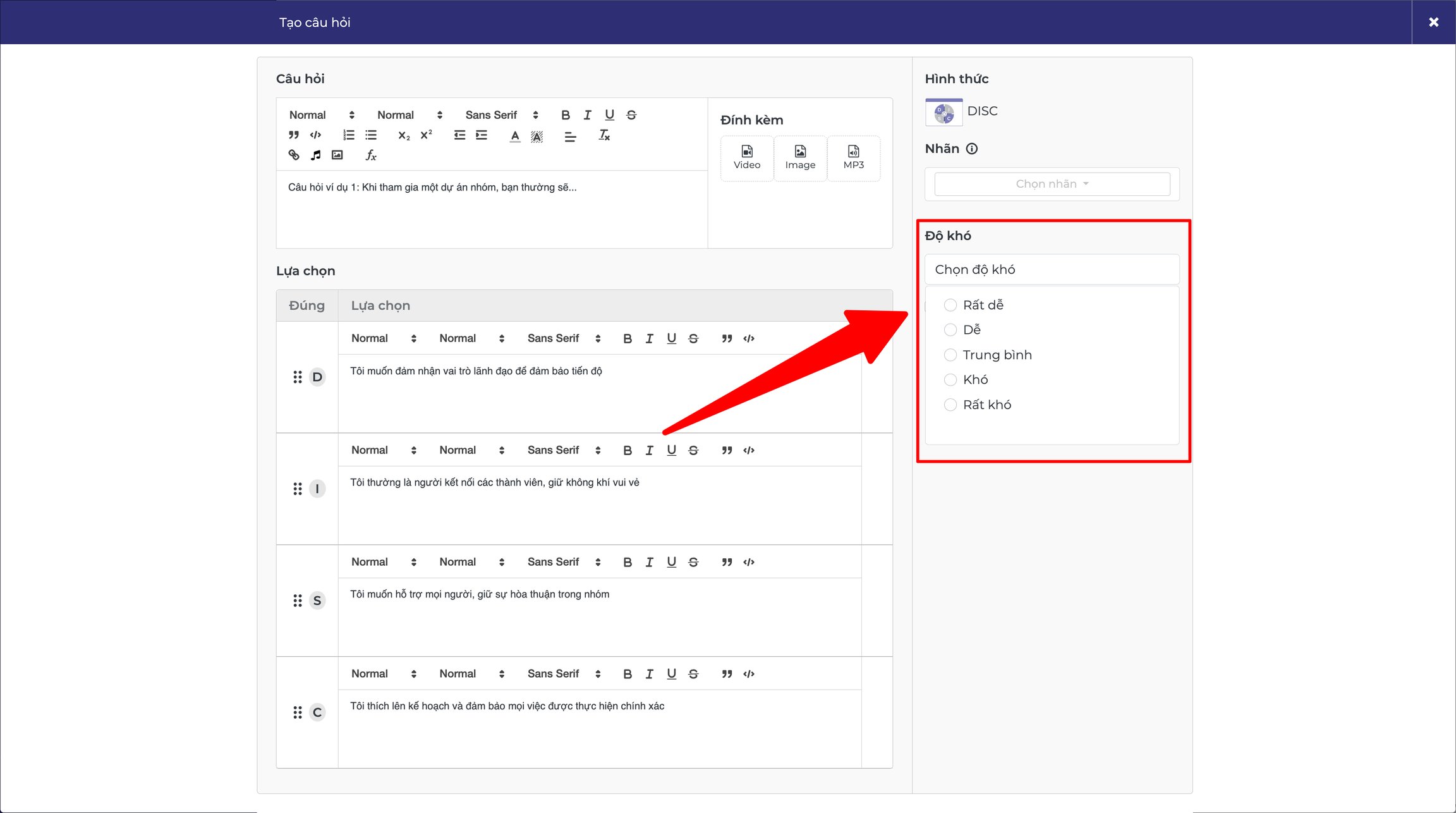Click Bold in the question editor toolbar
The image size is (1456, 813).
point(566,115)
